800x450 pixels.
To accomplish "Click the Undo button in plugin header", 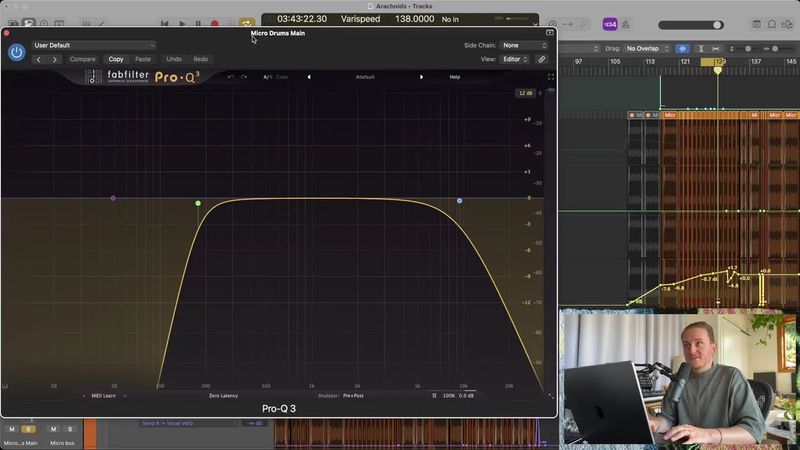I will pyautogui.click(x=174, y=59).
